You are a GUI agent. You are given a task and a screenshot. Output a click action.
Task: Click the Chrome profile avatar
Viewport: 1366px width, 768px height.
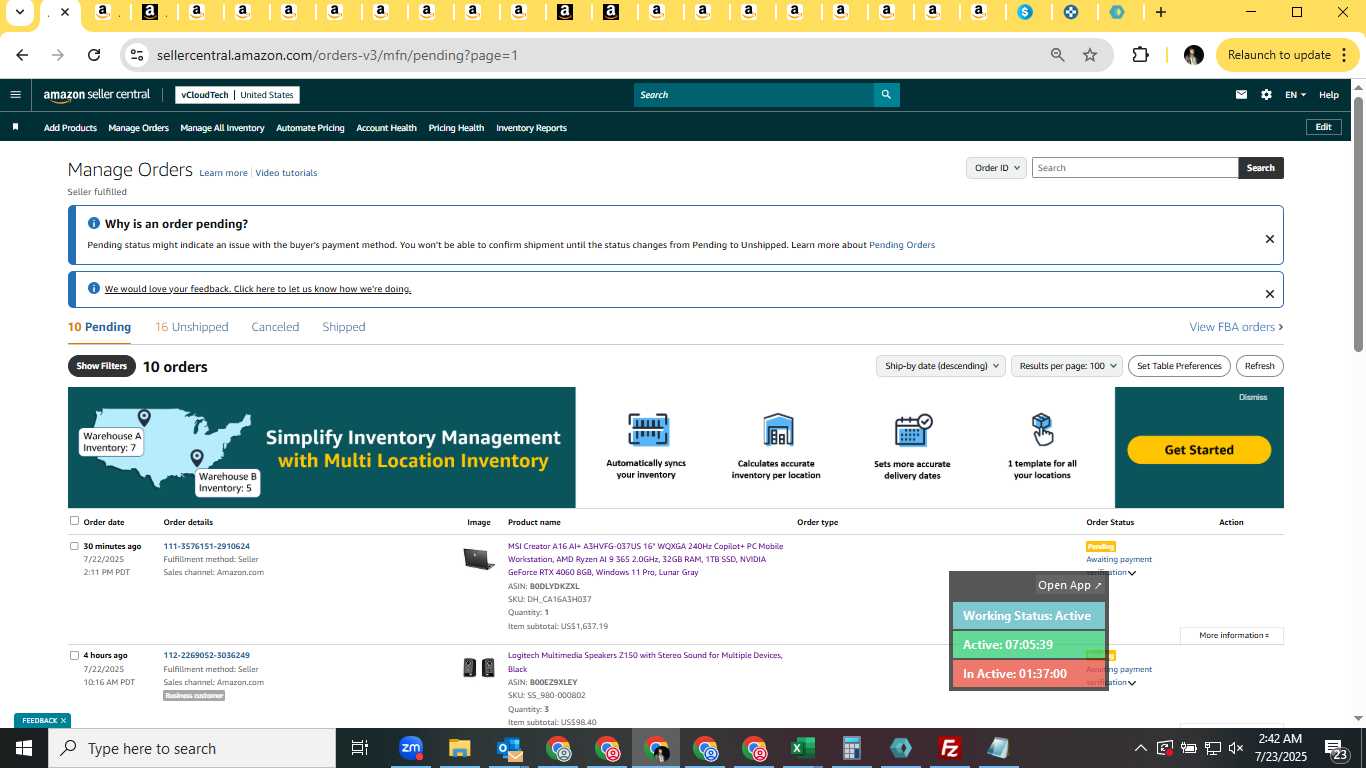pos(1193,55)
